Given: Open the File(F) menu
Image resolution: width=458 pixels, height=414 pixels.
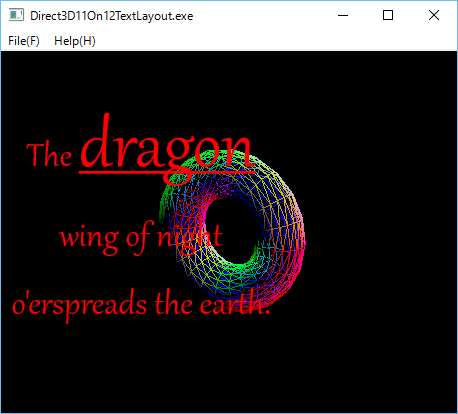Looking at the screenshot, I should pos(24,41).
